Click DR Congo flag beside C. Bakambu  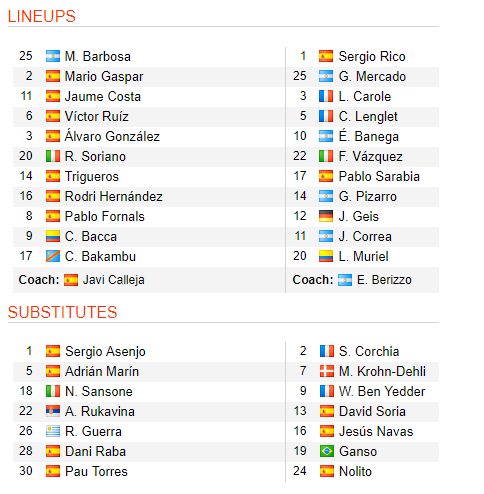[x=53, y=256]
